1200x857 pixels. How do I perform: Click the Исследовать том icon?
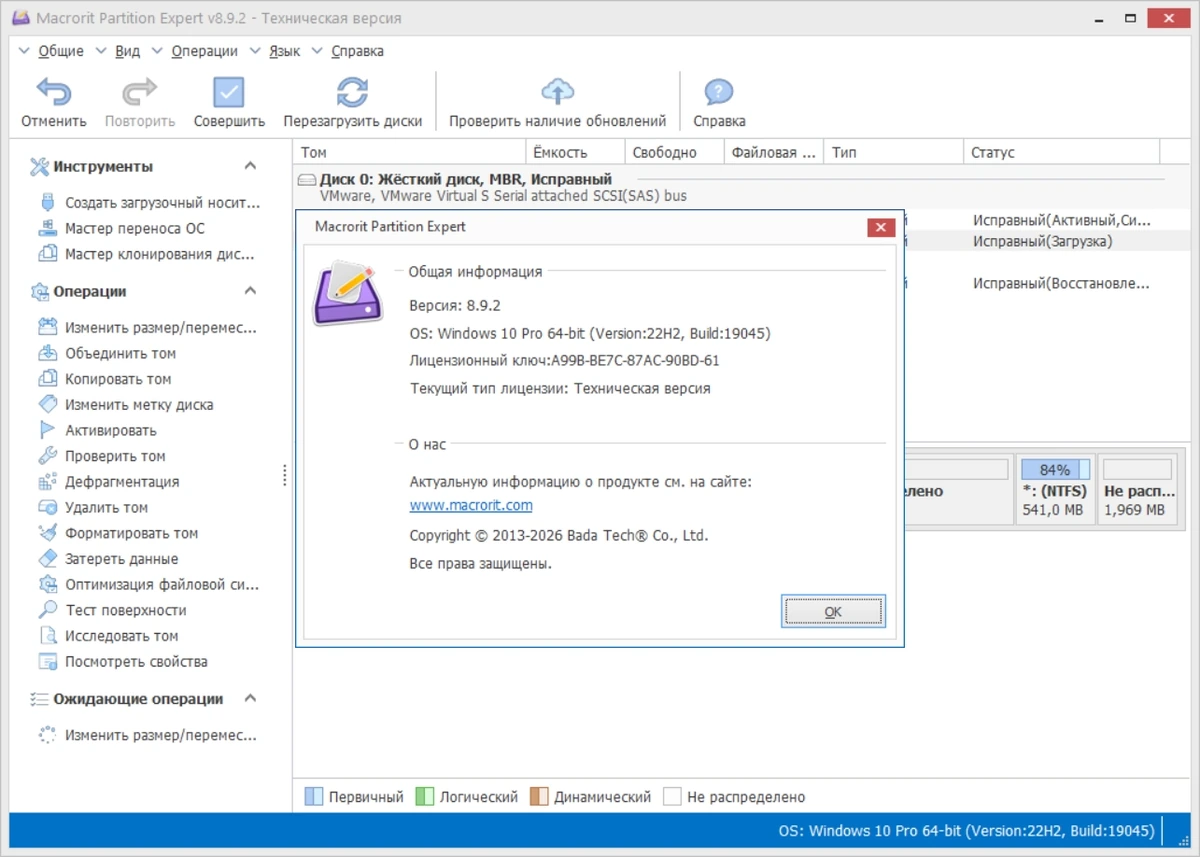pos(47,636)
